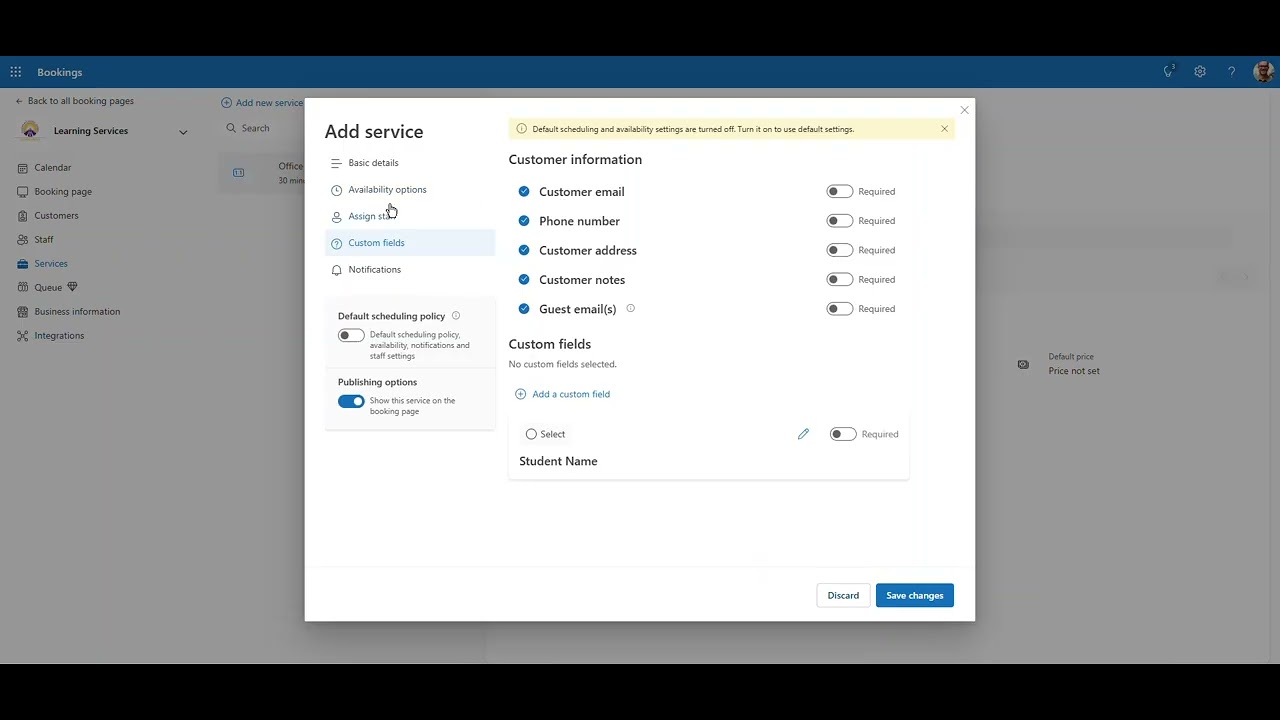Click the search magnifier icon
The height and width of the screenshot is (720, 1280).
point(231,128)
